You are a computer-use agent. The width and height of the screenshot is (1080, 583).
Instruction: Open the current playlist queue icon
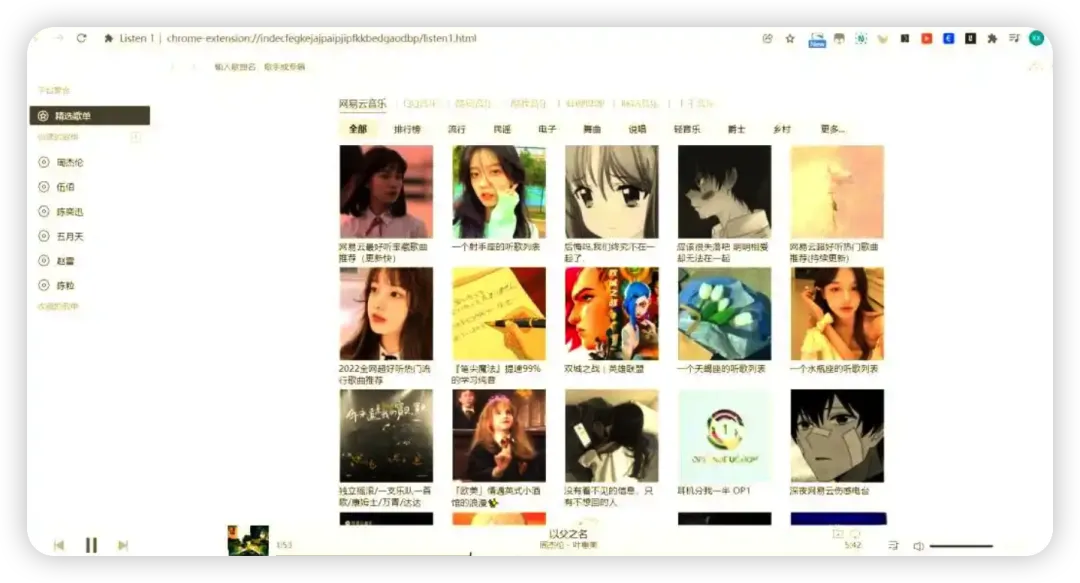coord(893,545)
